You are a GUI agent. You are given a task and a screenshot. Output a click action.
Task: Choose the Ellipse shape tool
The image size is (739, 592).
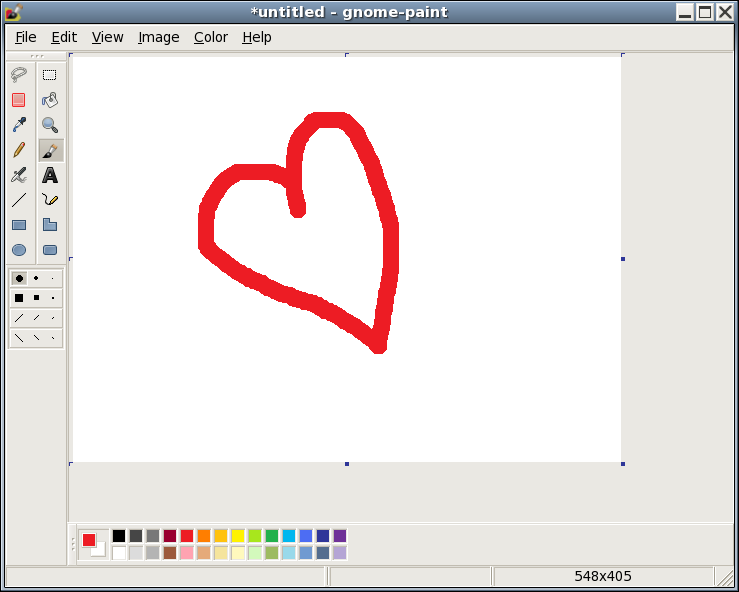pos(19,250)
